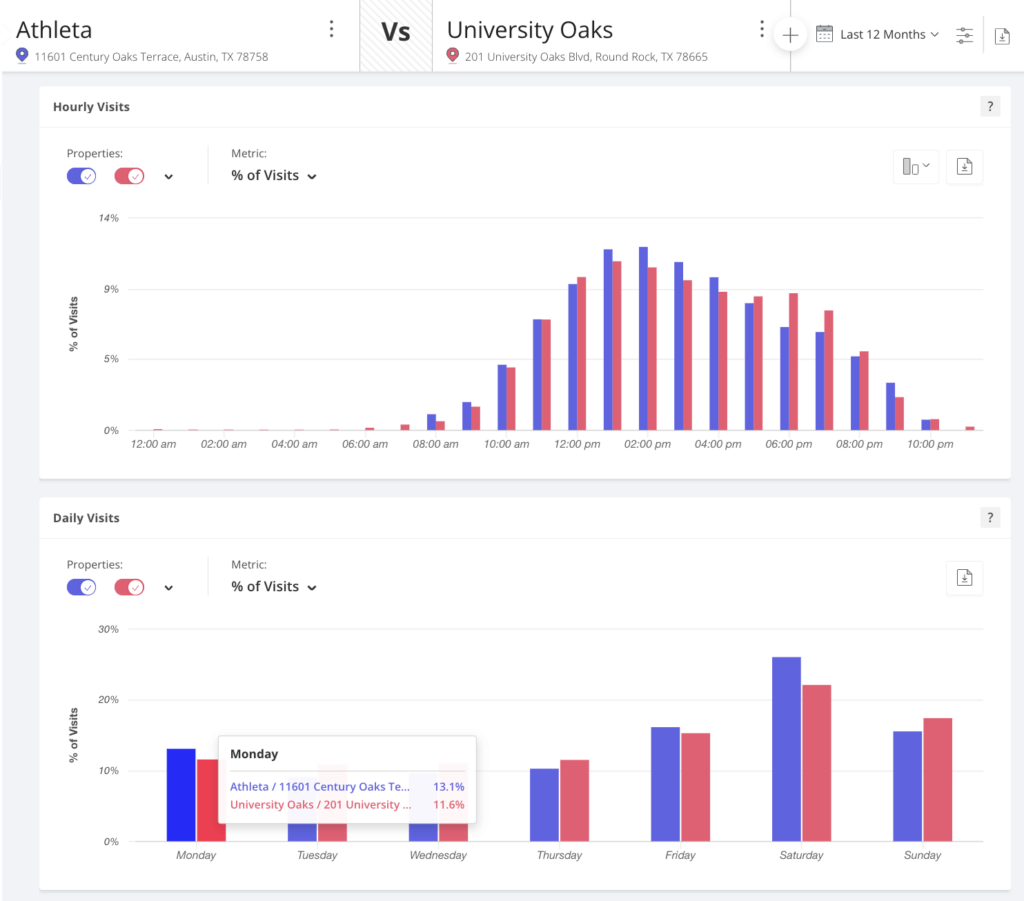
Task: Download Hourly Visits chart data
Action: point(965,167)
